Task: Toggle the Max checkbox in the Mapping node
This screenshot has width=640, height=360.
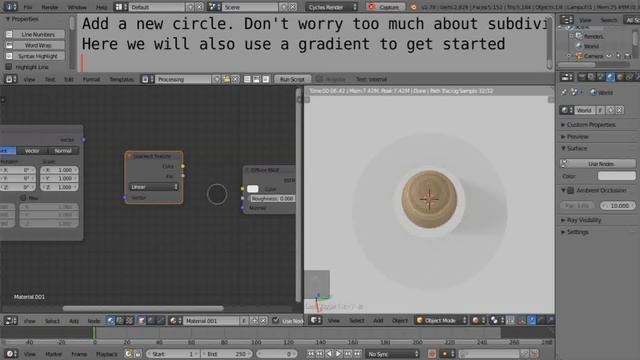Action: click(23, 198)
